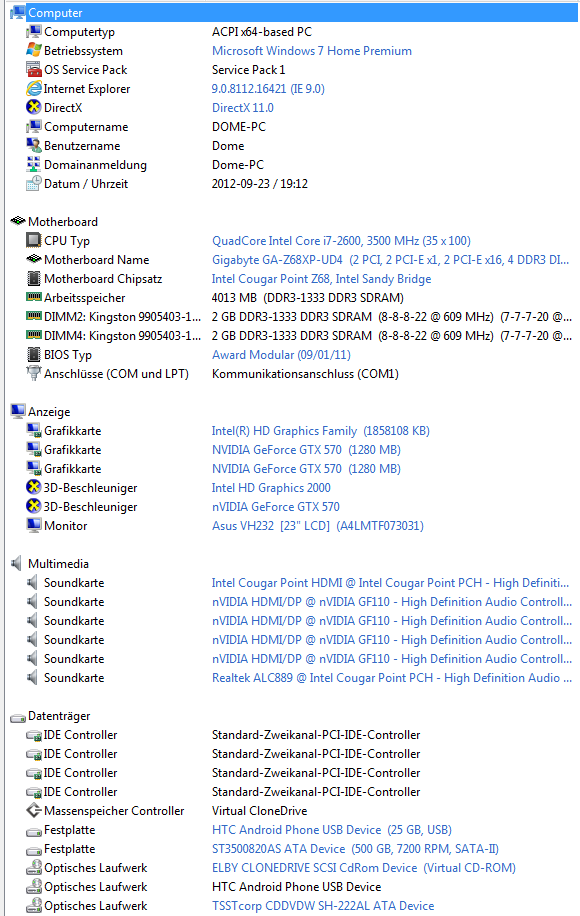Screen dimensions: 580x916
Task: Open the Gigabyte GA-Z68XP-UD4 link
Action: click(390, 260)
